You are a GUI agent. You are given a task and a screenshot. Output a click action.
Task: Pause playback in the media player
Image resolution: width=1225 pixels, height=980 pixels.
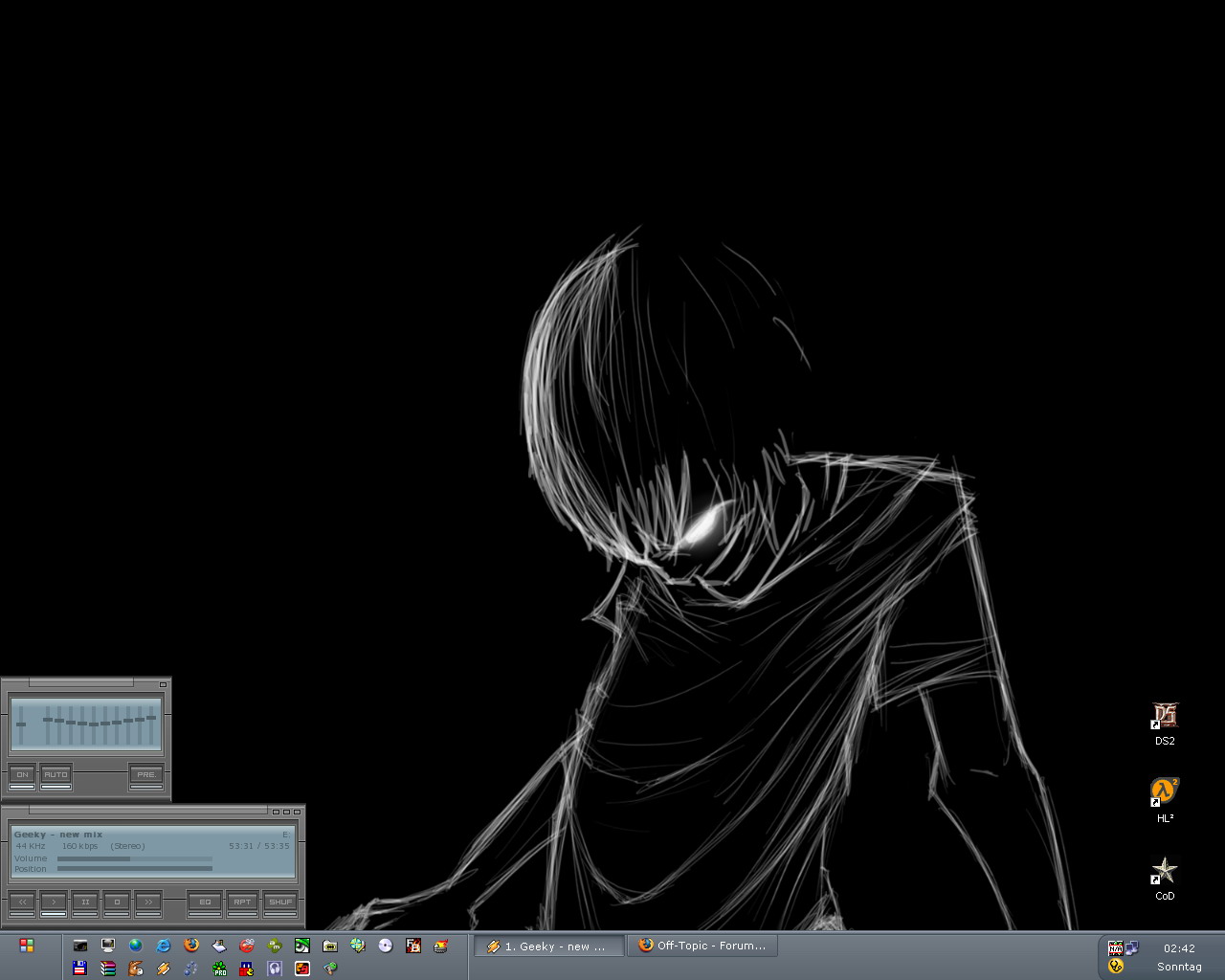pyautogui.click(x=85, y=902)
